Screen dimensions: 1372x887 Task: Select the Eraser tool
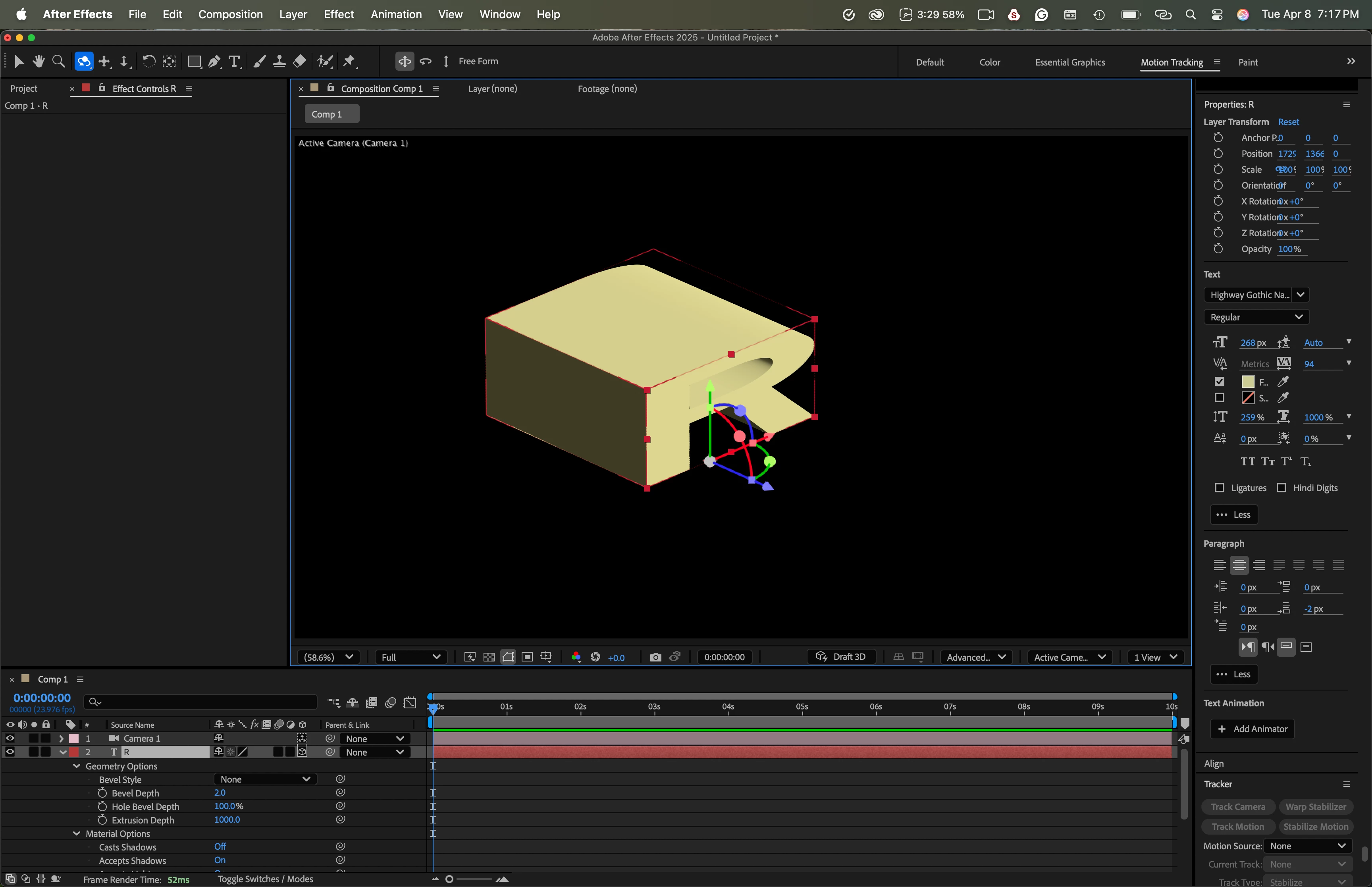[x=299, y=62]
